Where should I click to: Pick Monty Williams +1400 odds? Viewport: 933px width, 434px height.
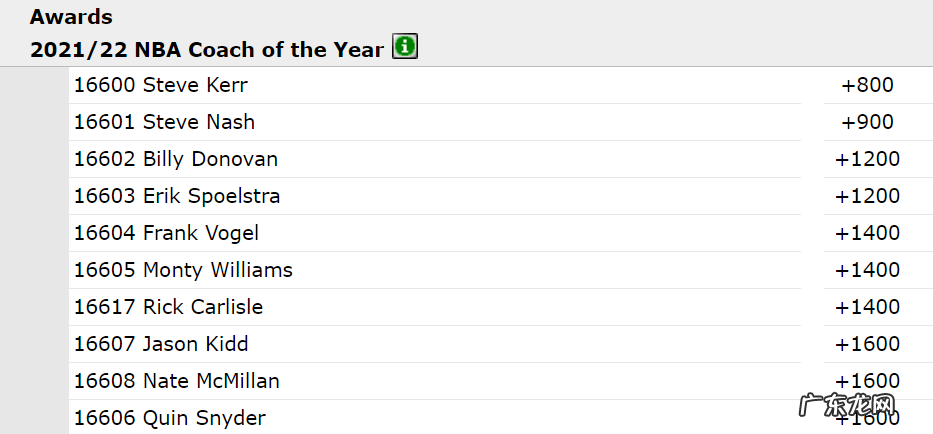[867, 270]
